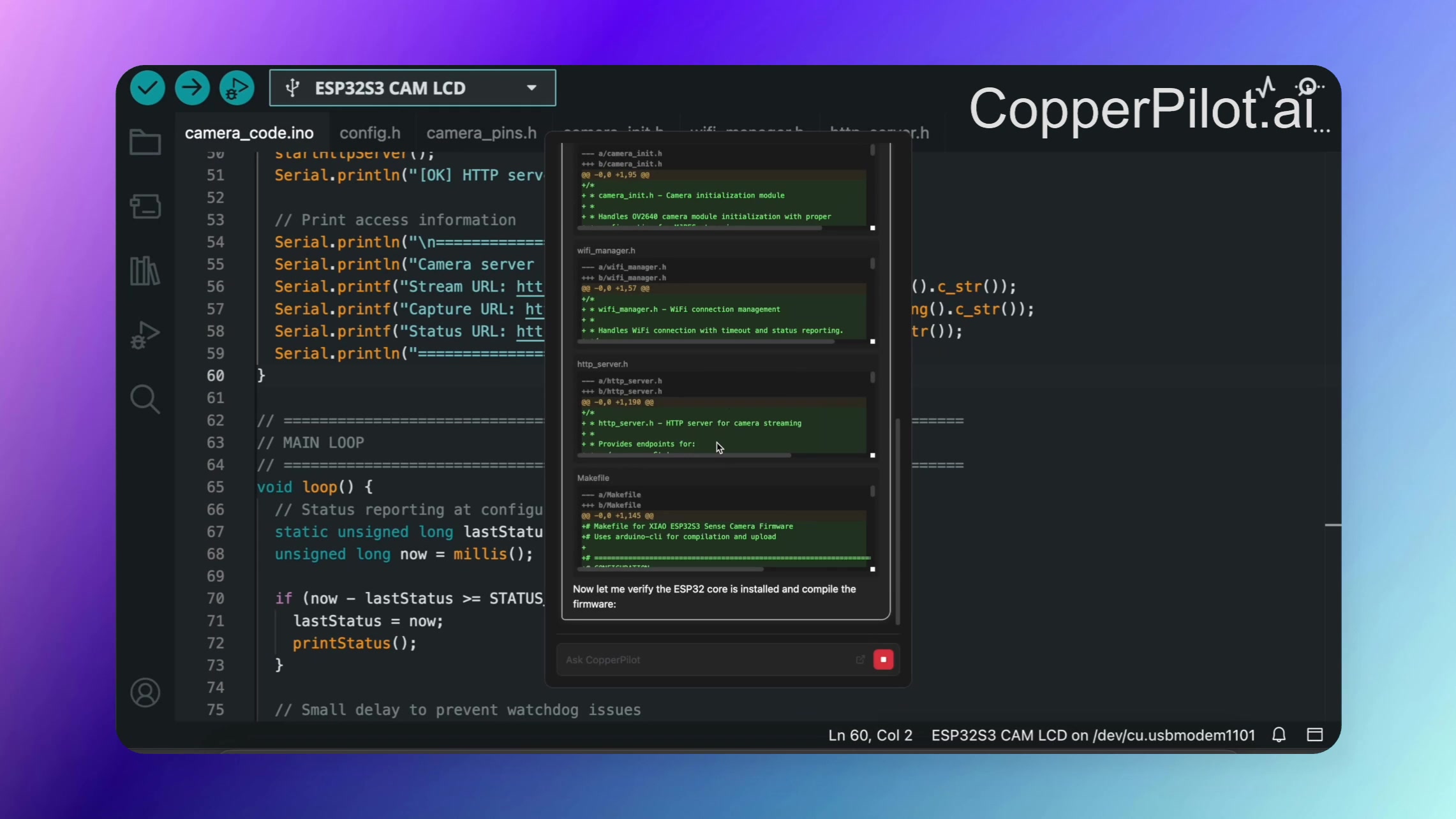Click the Upload arrow button
1456x819 pixels.
tap(192, 88)
